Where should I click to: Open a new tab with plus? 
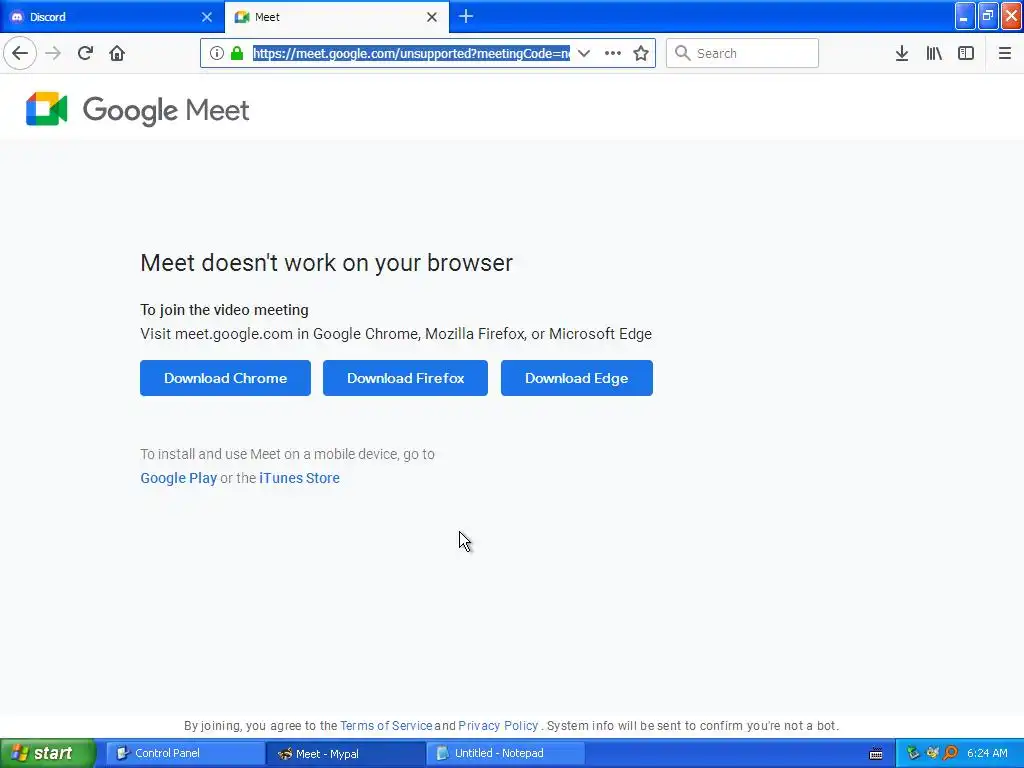(x=466, y=16)
